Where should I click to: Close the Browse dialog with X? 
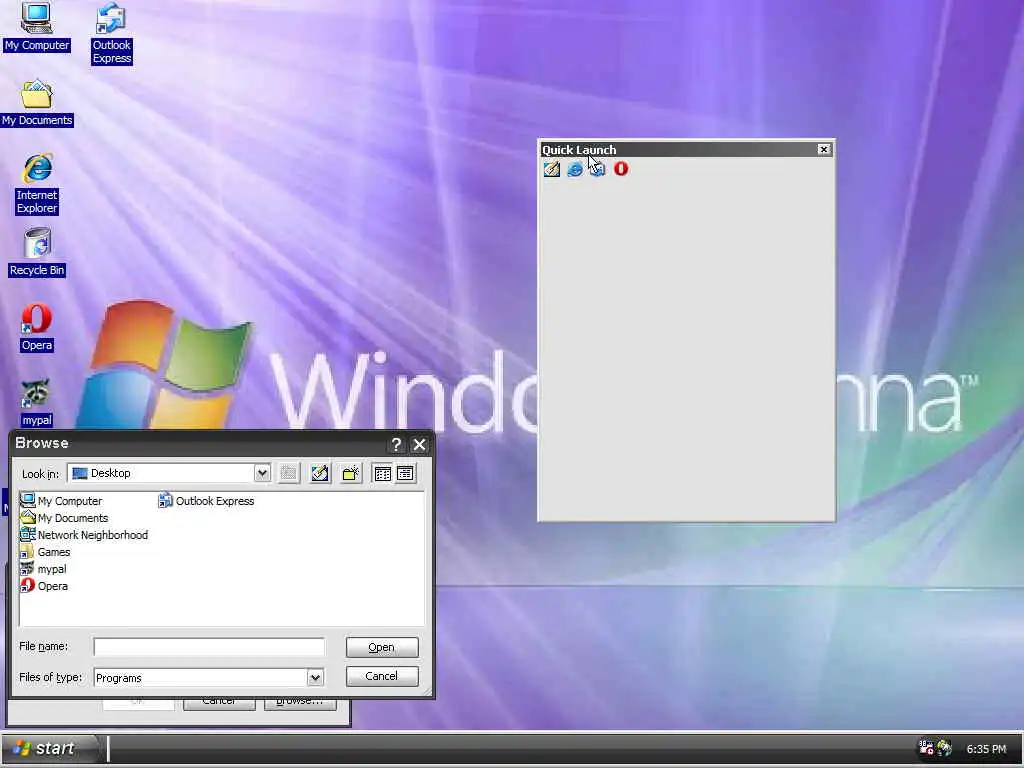pyautogui.click(x=419, y=444)
